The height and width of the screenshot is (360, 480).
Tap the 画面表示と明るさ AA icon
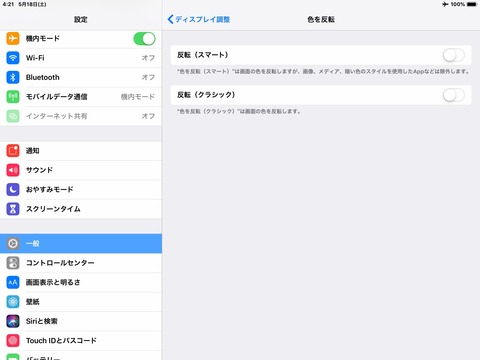point(13,282)
